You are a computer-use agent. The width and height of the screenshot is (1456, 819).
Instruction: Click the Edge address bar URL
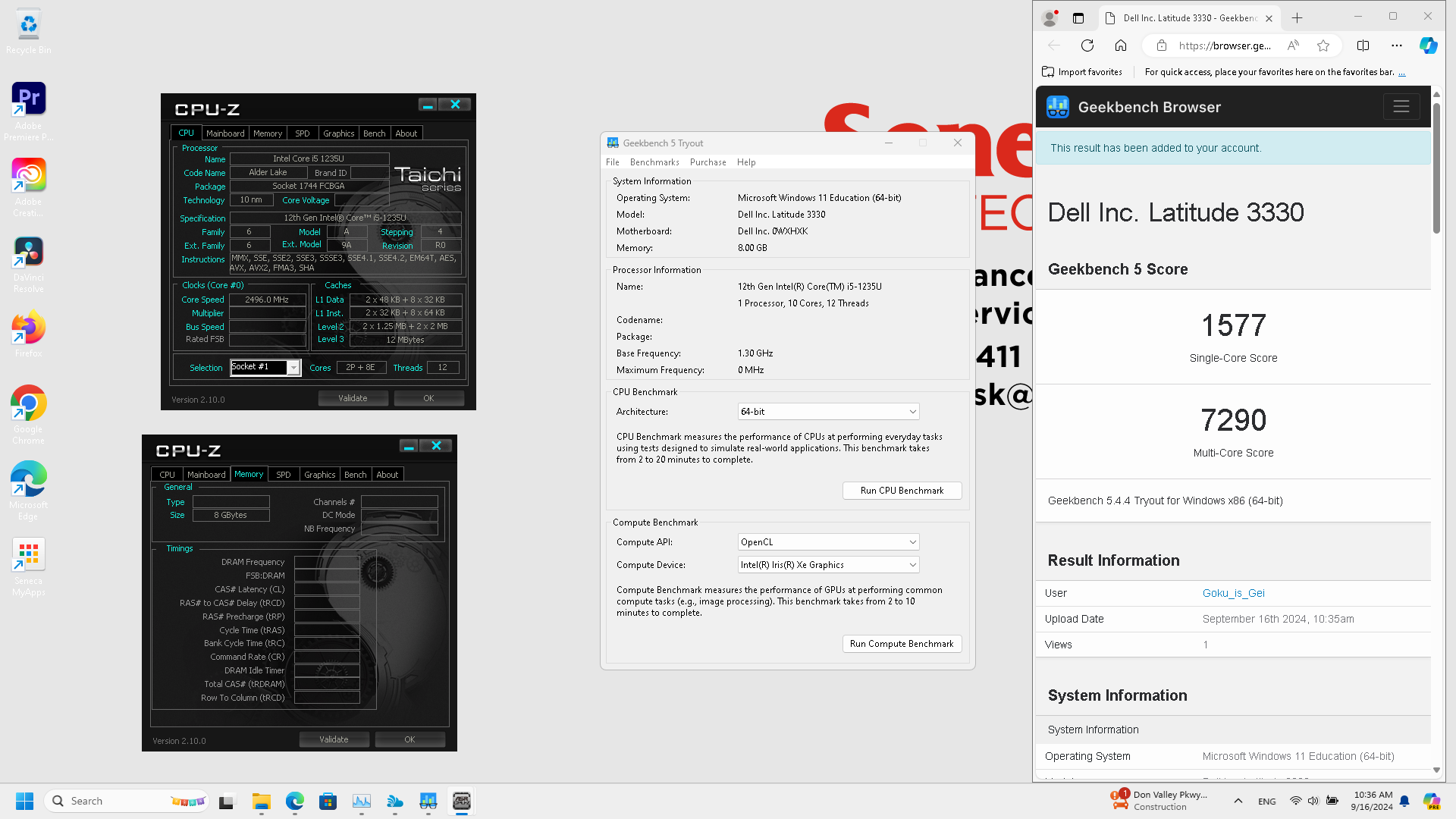click(1225, 45)
